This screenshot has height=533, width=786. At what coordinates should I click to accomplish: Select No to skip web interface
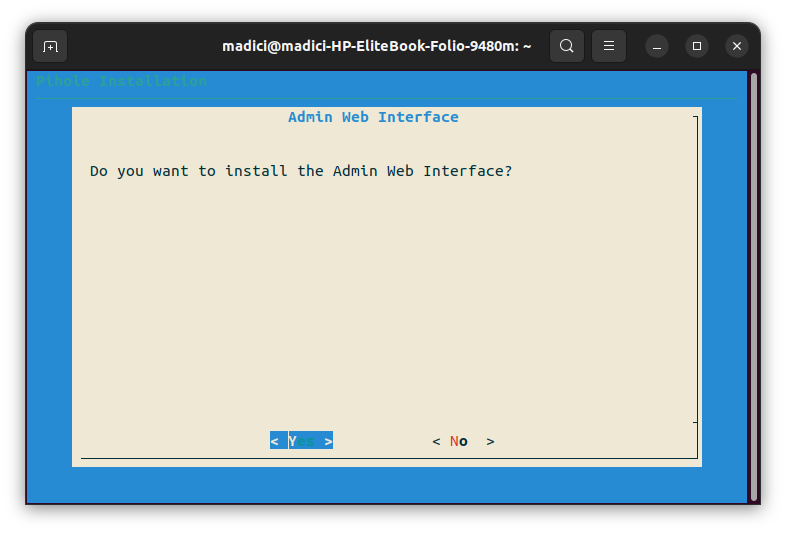coord(464,441)
